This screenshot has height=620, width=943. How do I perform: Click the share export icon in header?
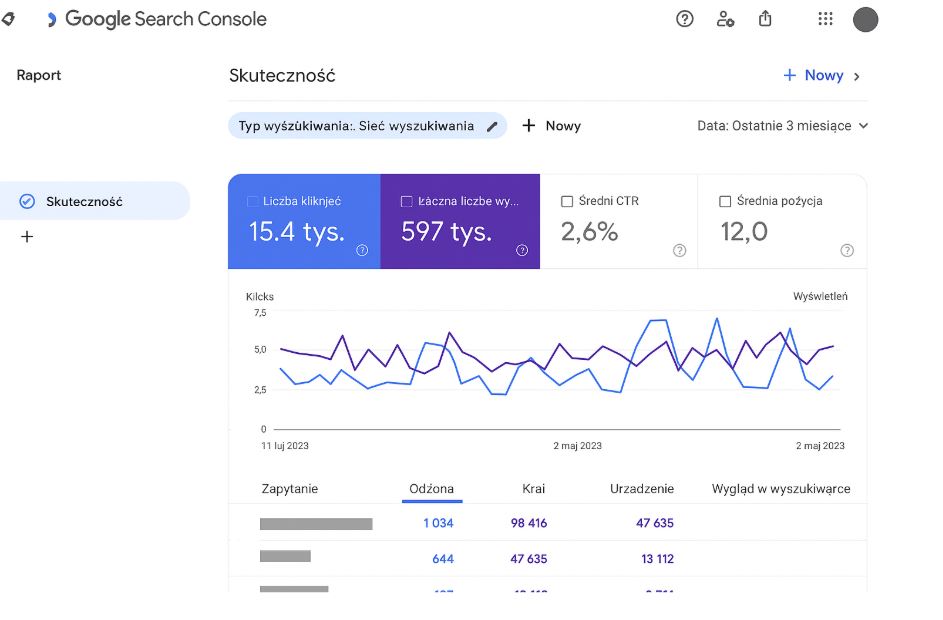765,19
